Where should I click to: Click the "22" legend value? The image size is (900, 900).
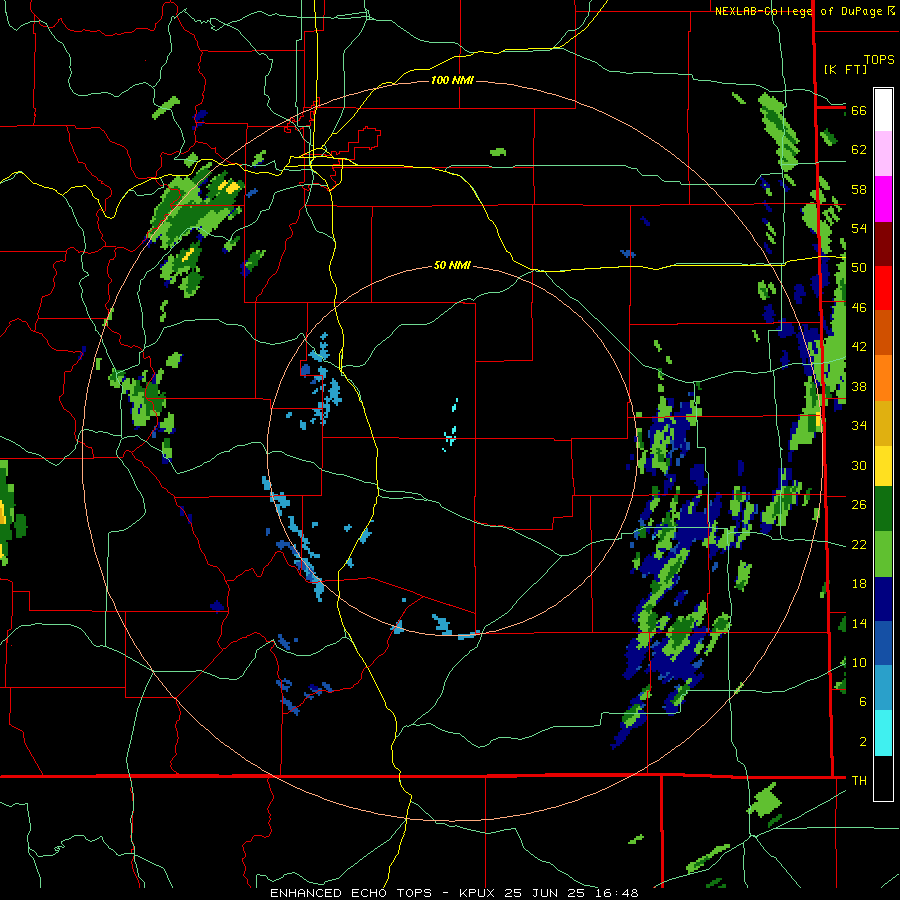859,544
